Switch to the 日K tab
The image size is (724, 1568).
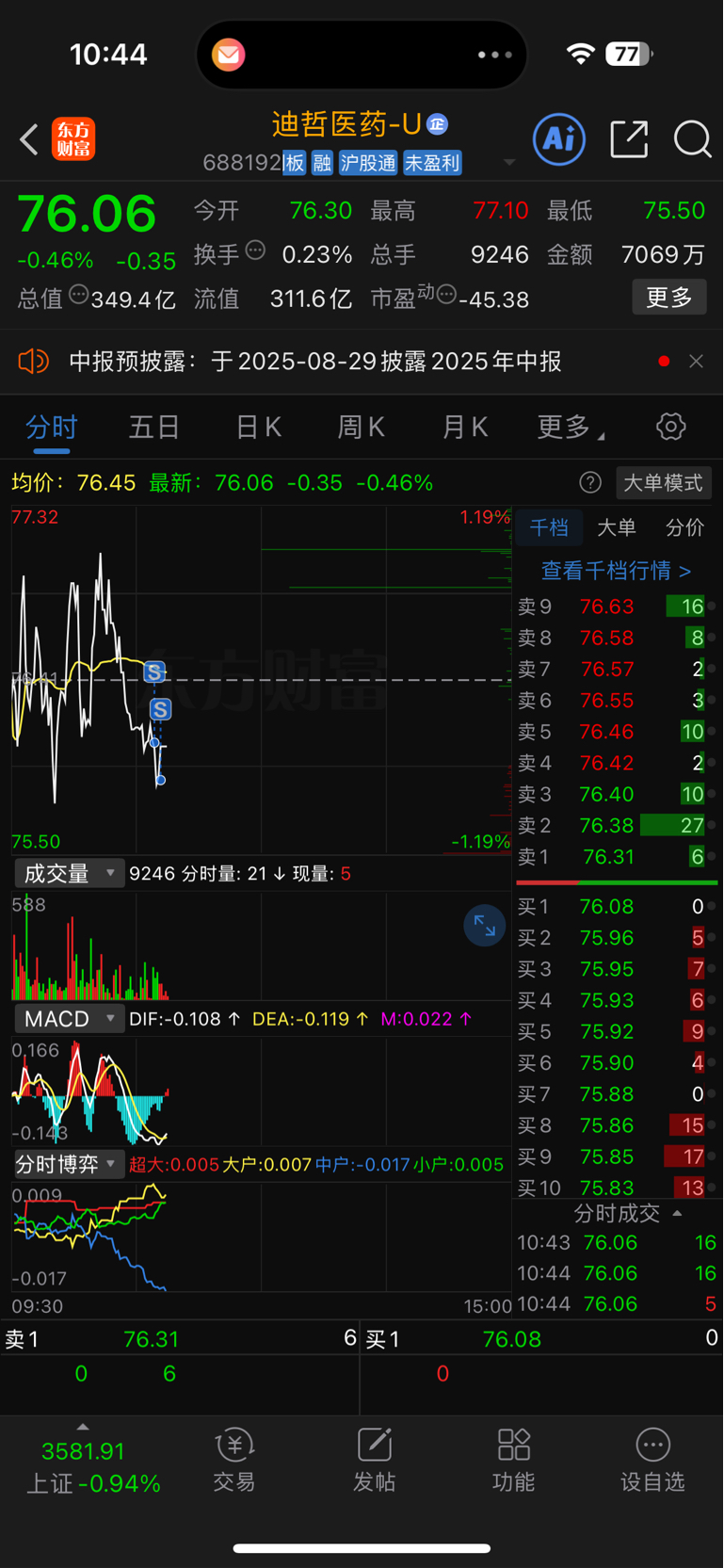pyautogui.click(x=258, y=428)
